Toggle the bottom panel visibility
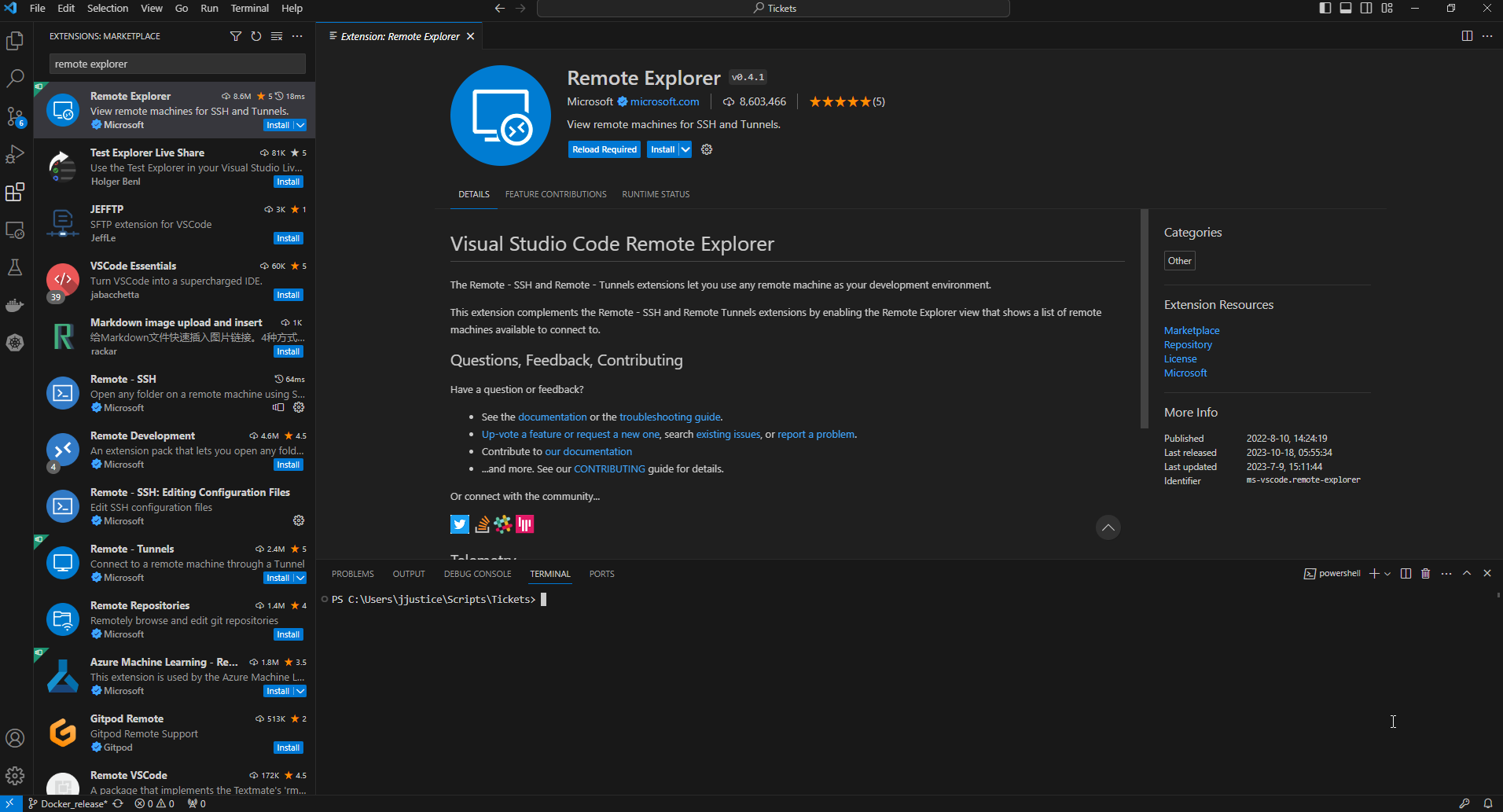Image resolution: width=1503 pixels, height=812 pixels. click(1345, 8)
